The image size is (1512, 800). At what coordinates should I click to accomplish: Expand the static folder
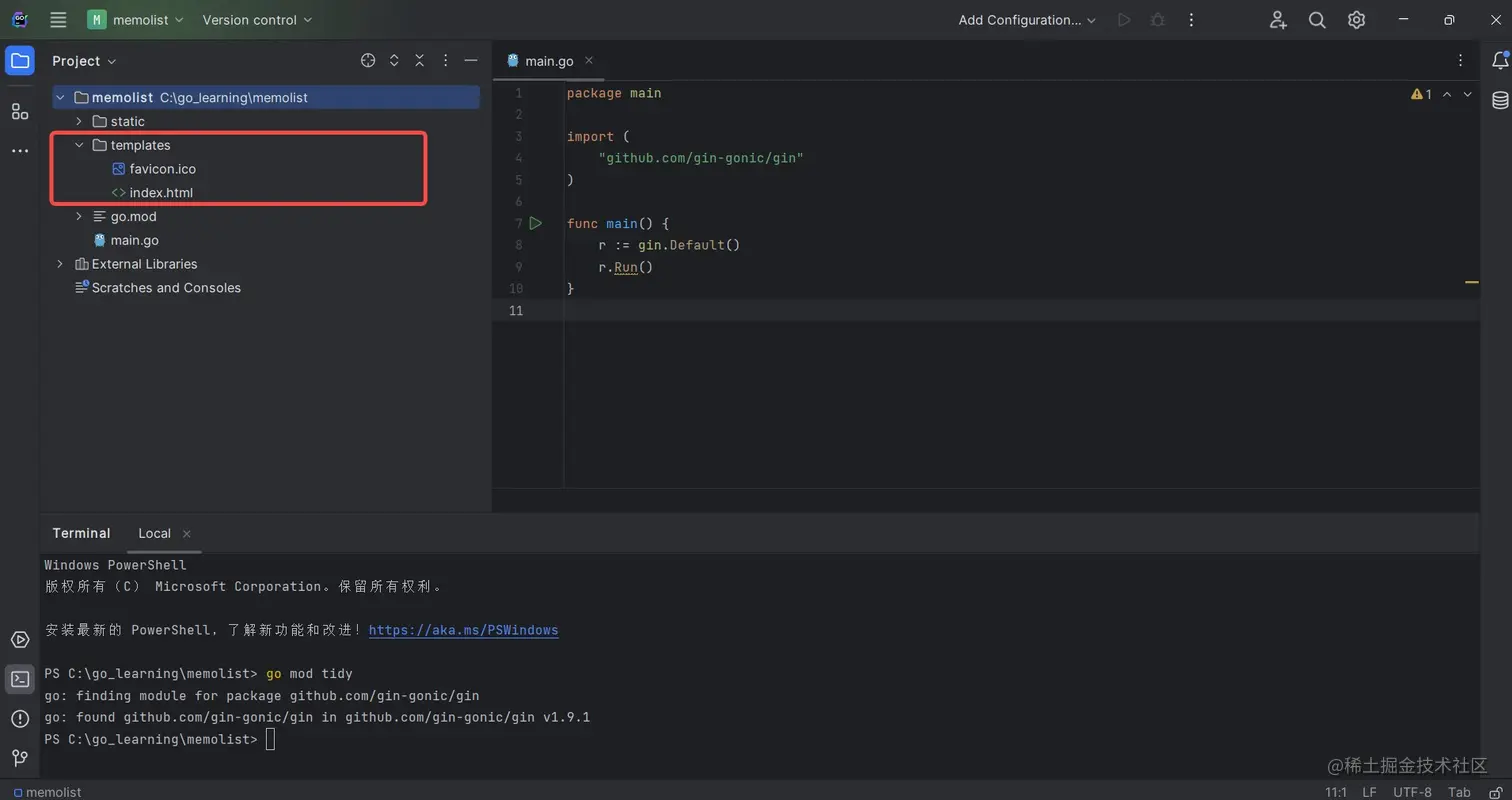click(79, 121)
